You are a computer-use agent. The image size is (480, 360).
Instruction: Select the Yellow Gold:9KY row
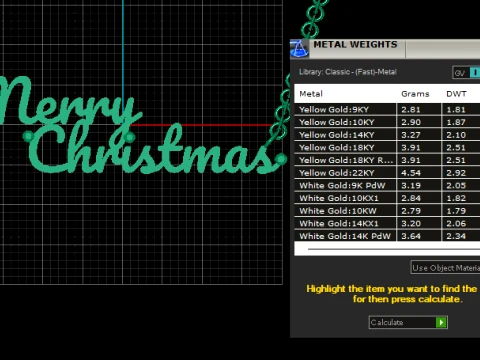coord(387,109)
